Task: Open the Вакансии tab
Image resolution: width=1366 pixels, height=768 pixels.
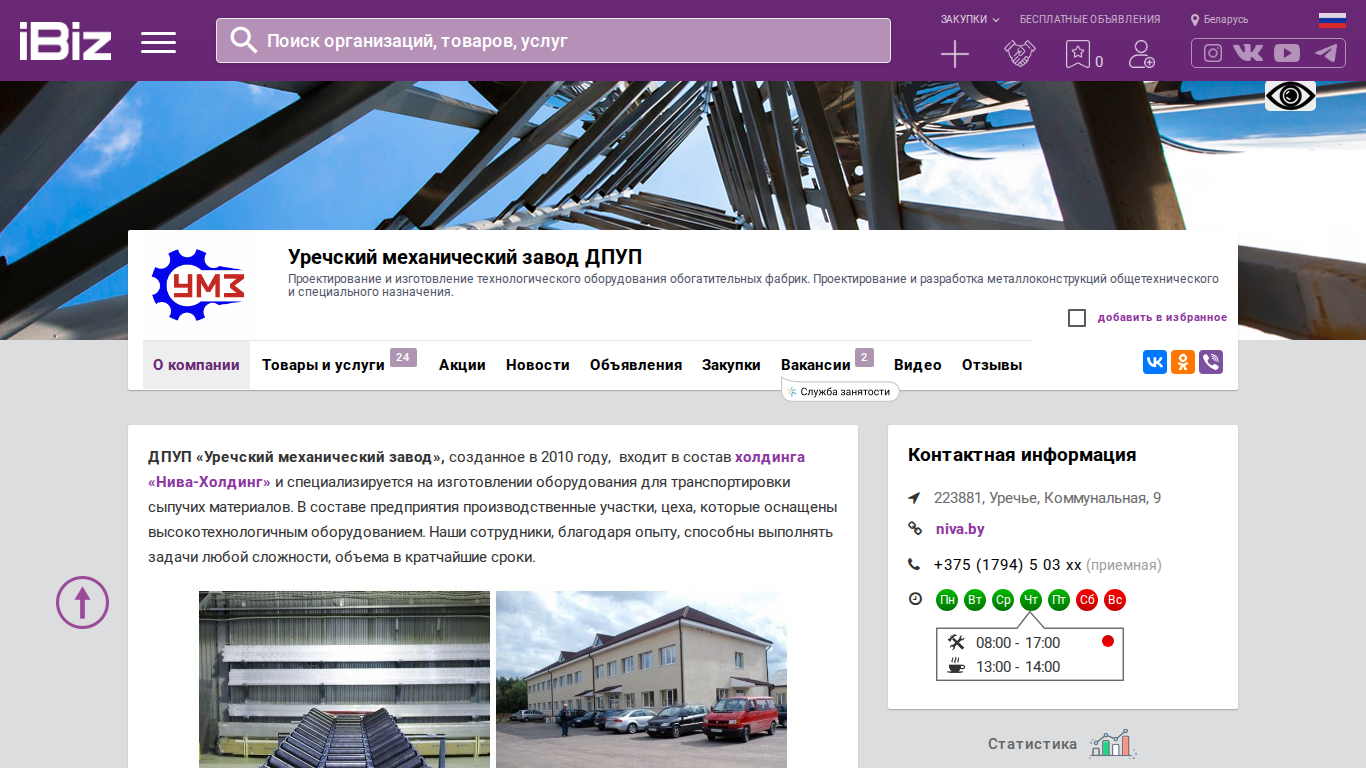Action: click(x=816, y=365)
